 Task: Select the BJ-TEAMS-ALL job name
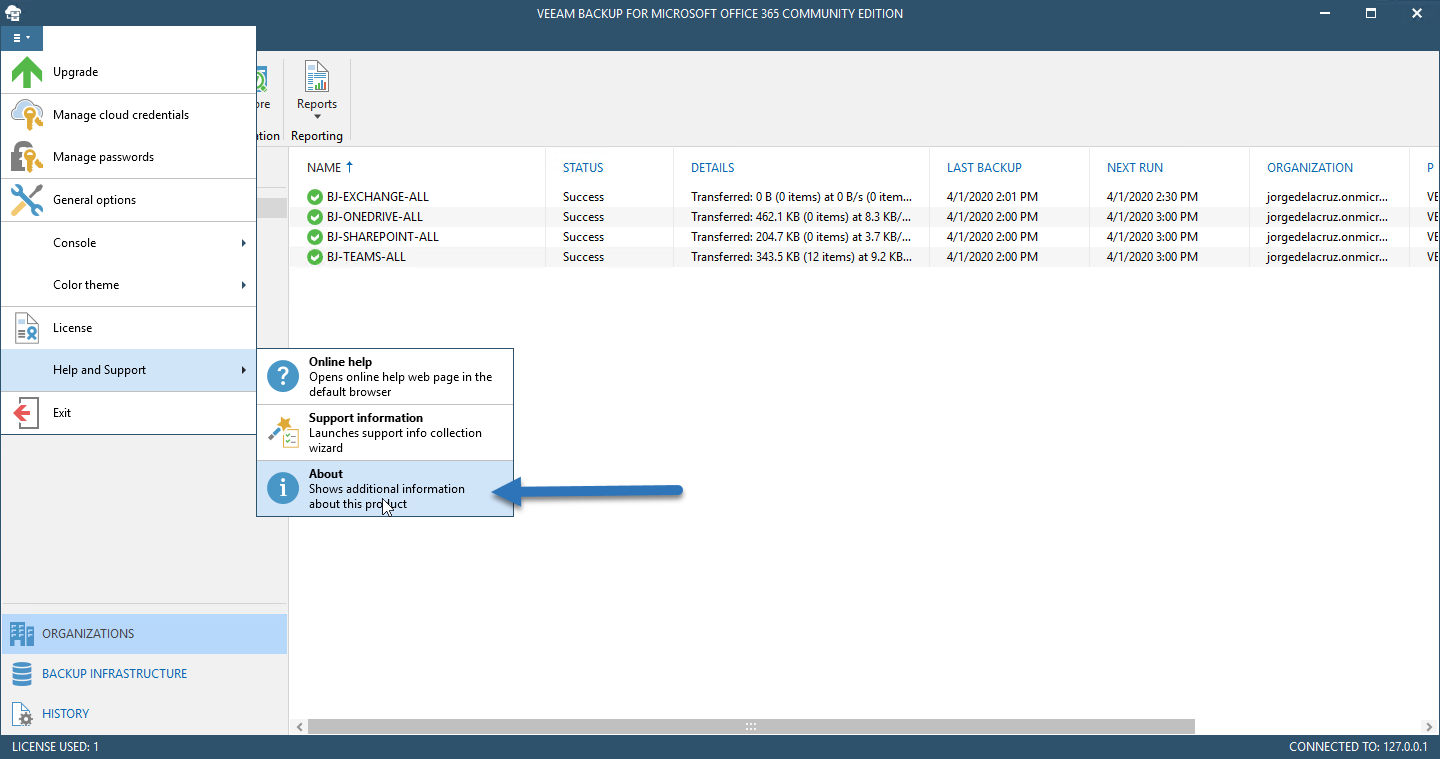tap(366, 257)
